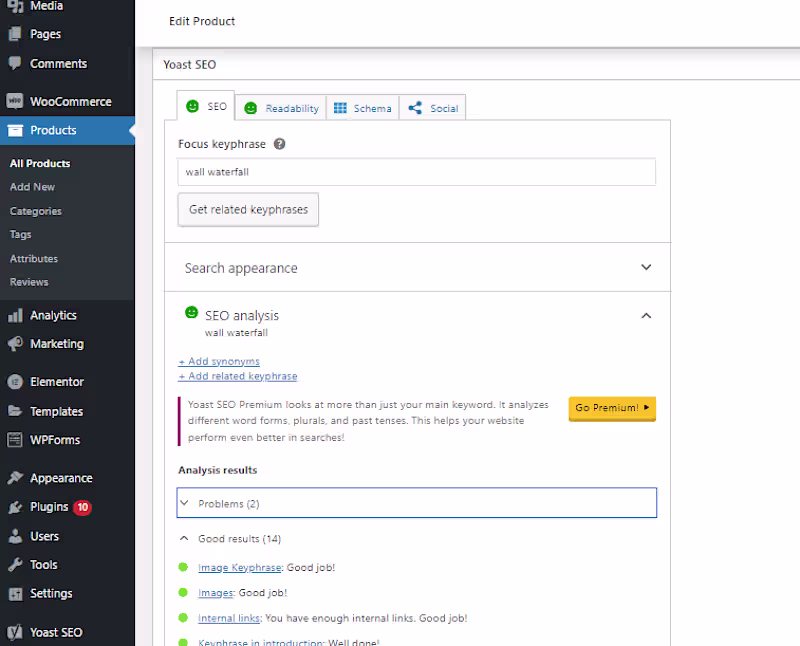Viewport: 800px width, 646px height.
Task: Open Attributes under Products
Action: tap(34, 258)
